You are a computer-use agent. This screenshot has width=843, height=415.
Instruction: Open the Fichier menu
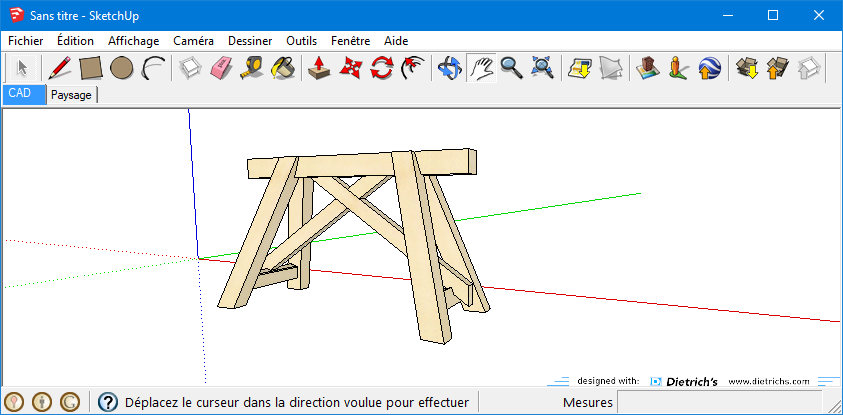26,41
